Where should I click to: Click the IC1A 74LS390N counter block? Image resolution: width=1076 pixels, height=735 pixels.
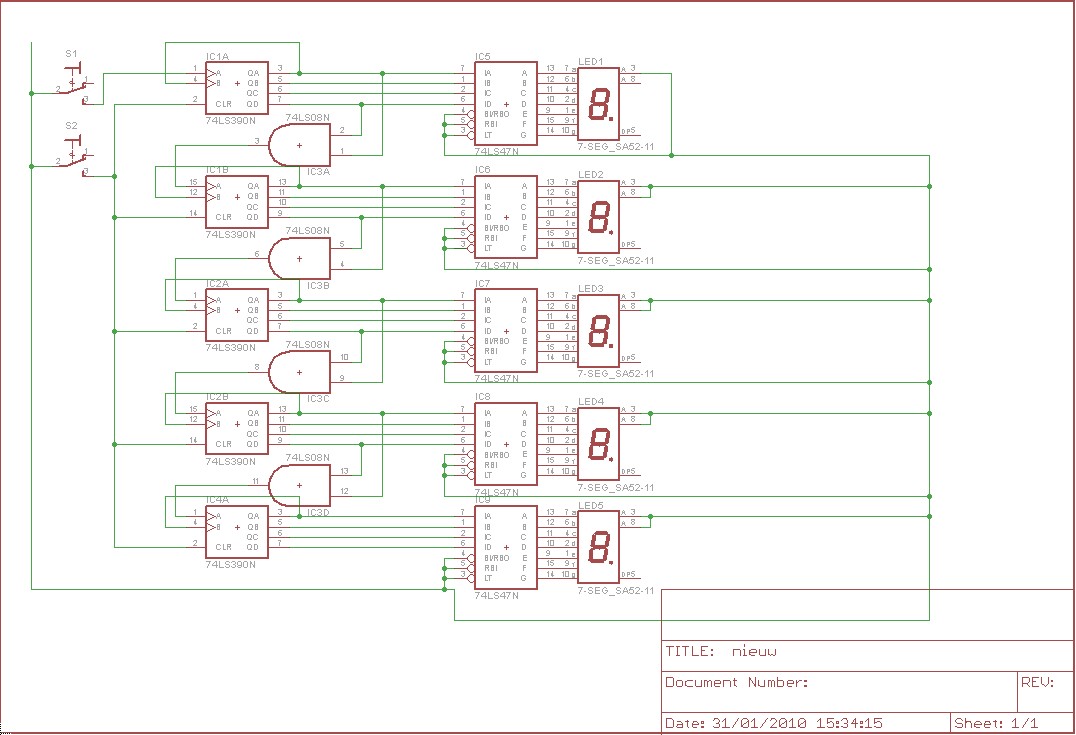[237, 88]
